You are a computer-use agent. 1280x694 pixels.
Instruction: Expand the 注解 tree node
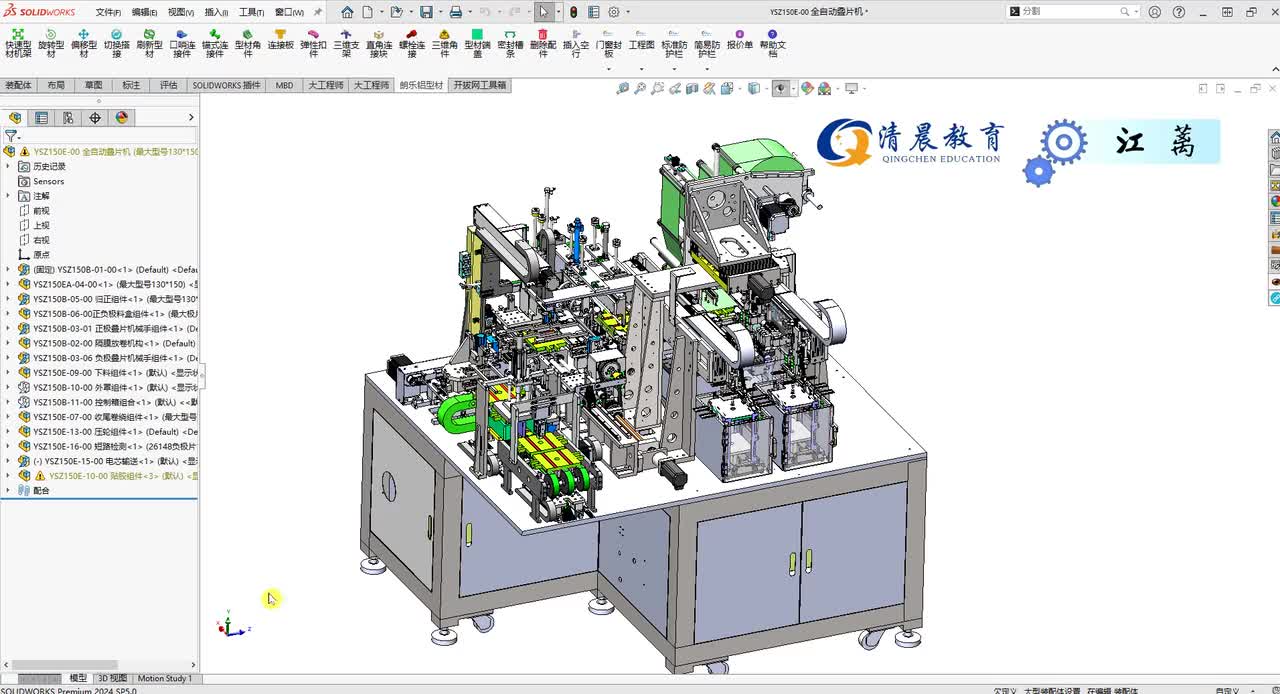tap(9, 196)
